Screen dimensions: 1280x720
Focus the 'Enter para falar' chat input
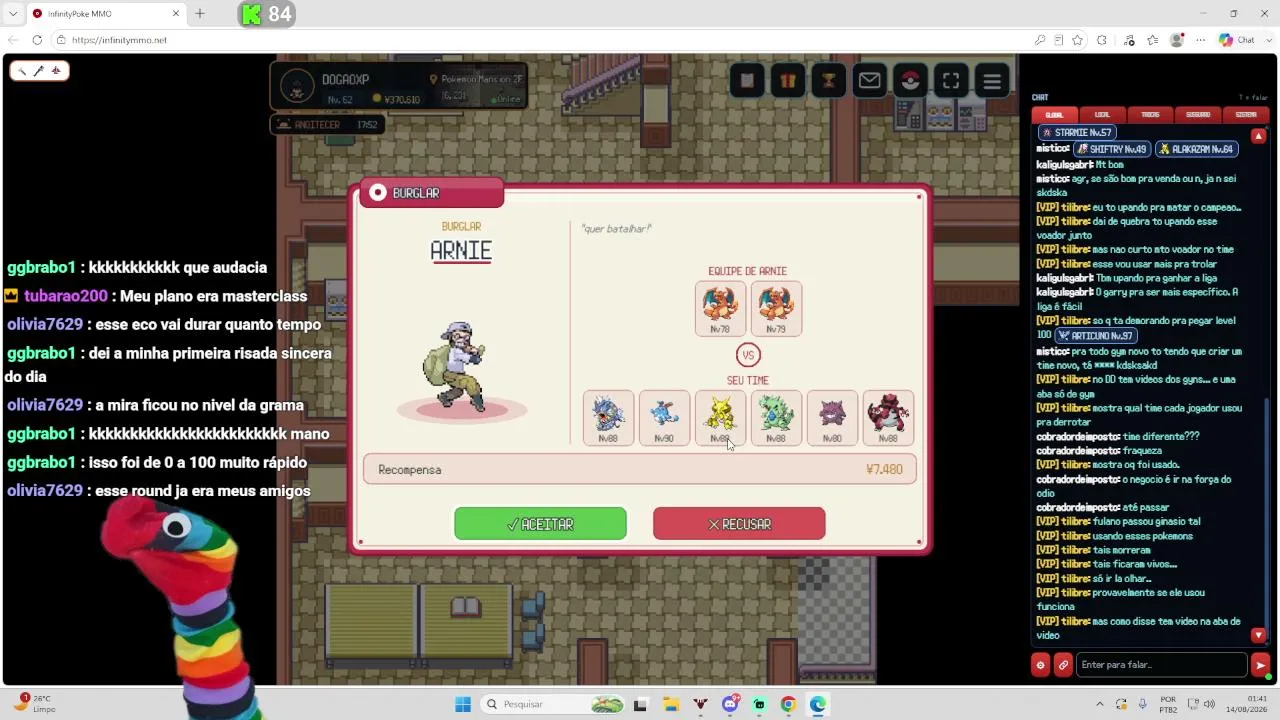(1161, 665)
